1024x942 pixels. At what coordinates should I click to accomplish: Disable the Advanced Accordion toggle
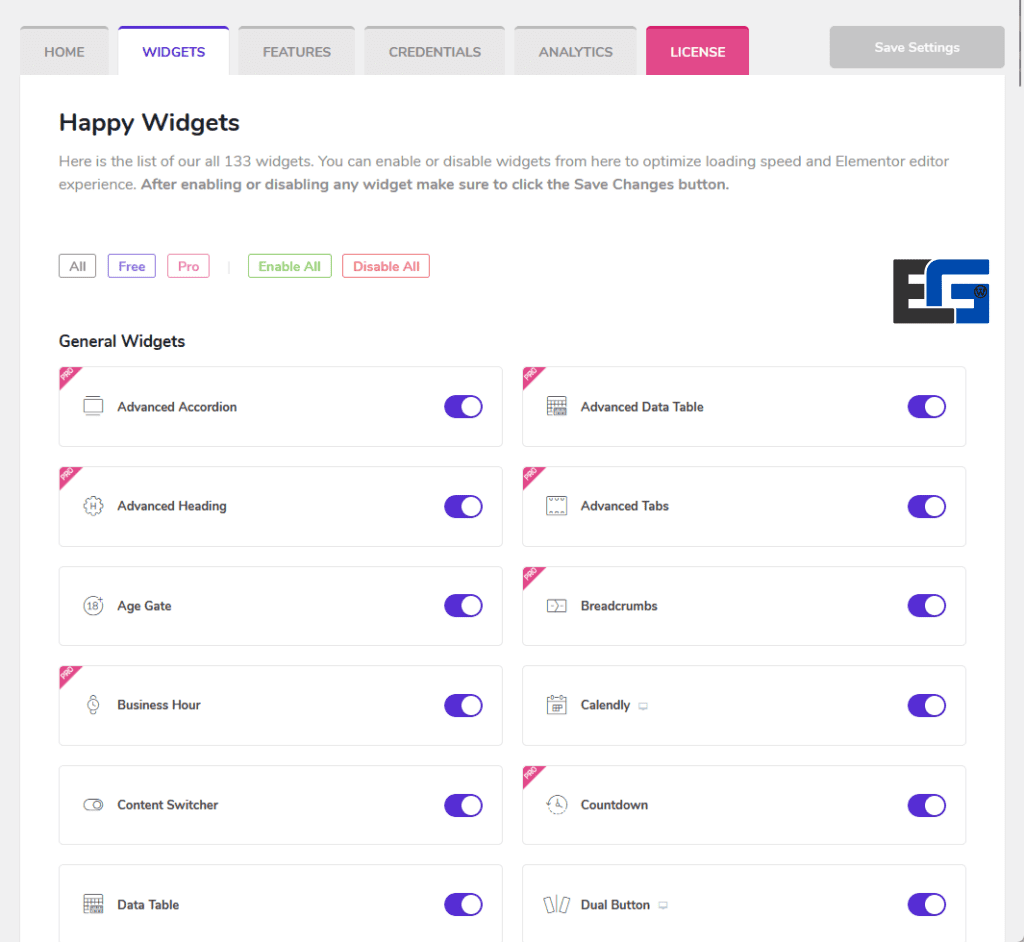[463, 406]
